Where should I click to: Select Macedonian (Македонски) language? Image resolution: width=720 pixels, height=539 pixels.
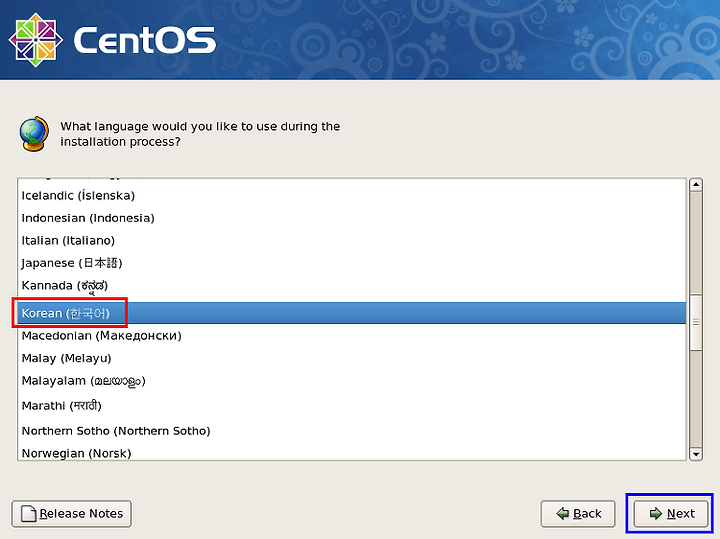[x=351, y=336]
